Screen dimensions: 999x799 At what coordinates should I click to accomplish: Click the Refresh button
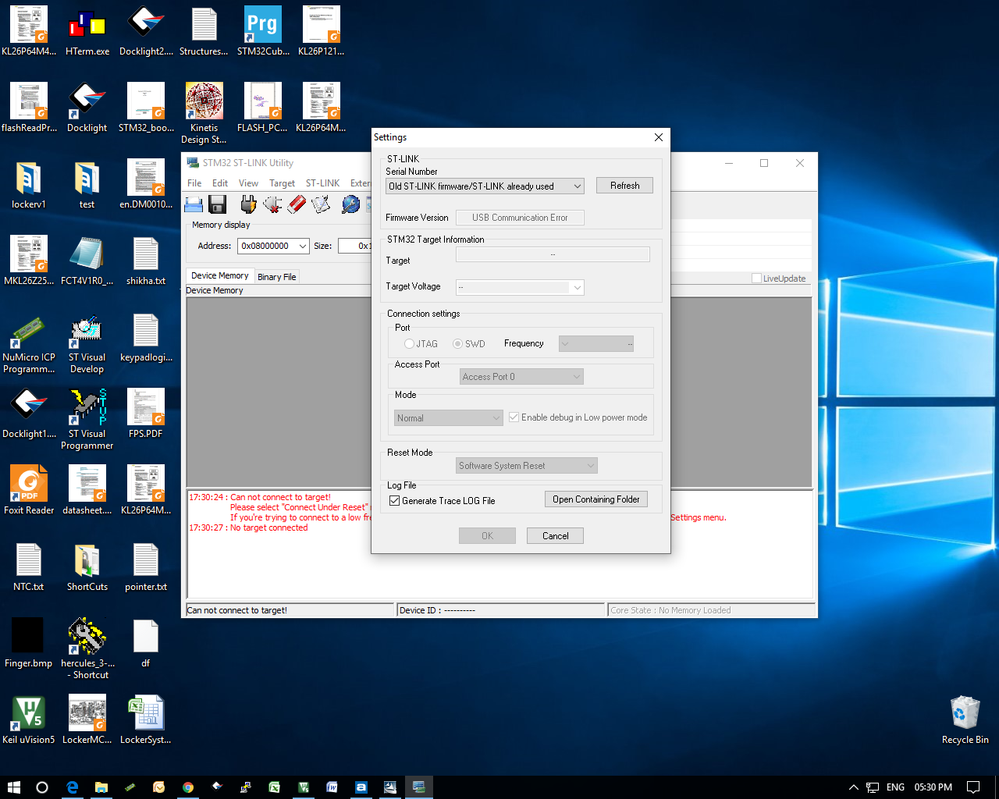click(x=624, y=185)
